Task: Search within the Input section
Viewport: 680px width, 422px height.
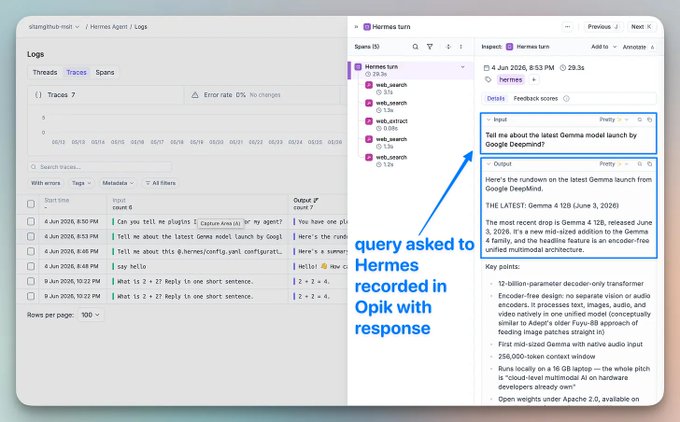Action: coord(640,120)
